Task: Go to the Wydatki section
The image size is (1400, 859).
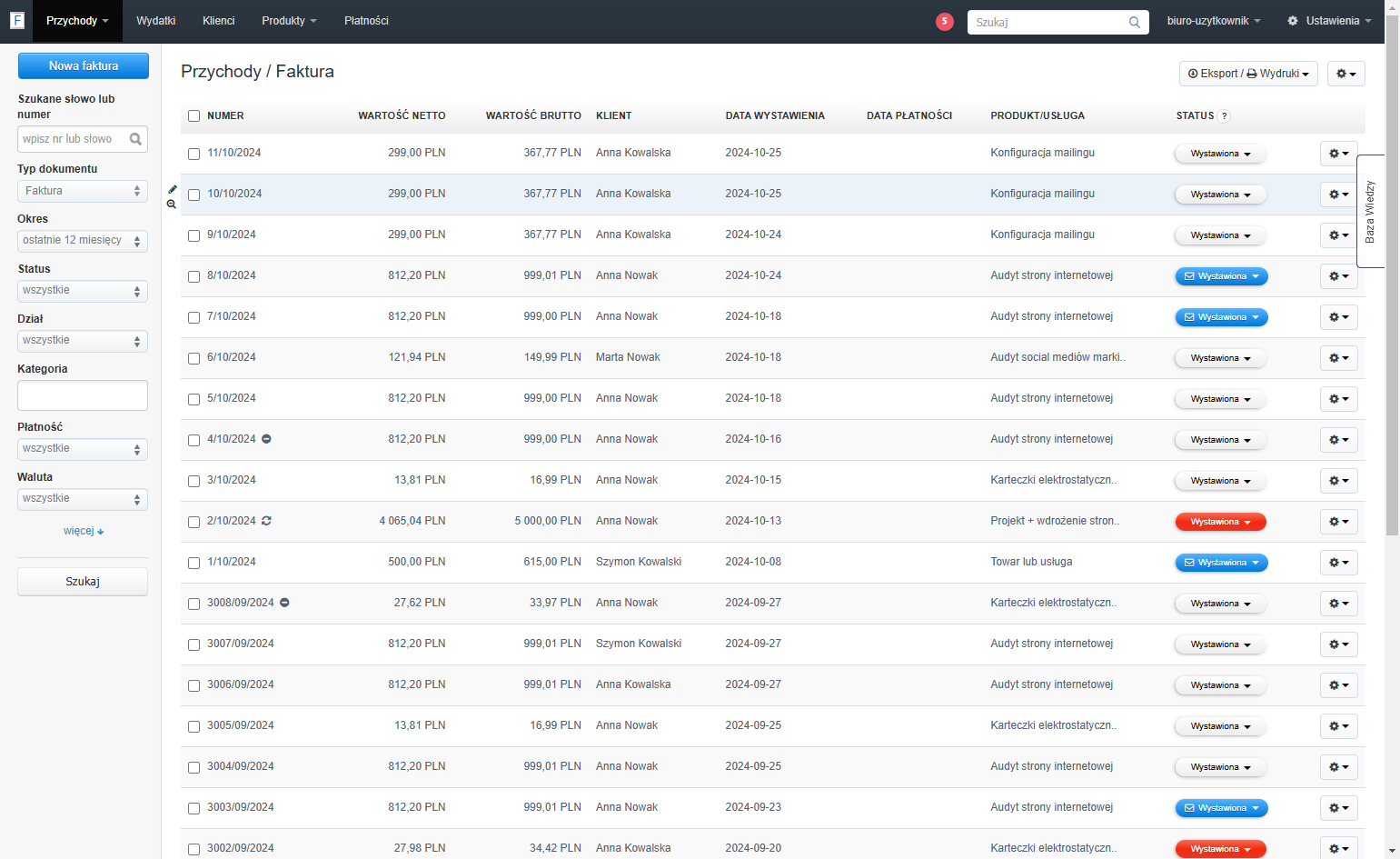Action: (x=155, y=21)
